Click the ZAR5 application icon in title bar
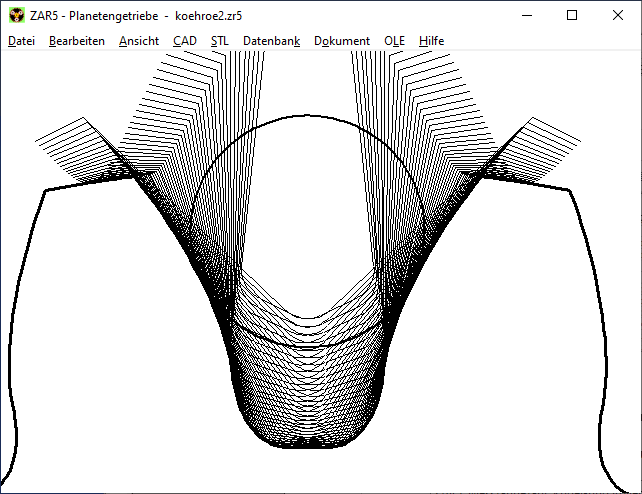Image resolution: width=642 pixels, height=494 pixels. point(17,15)
